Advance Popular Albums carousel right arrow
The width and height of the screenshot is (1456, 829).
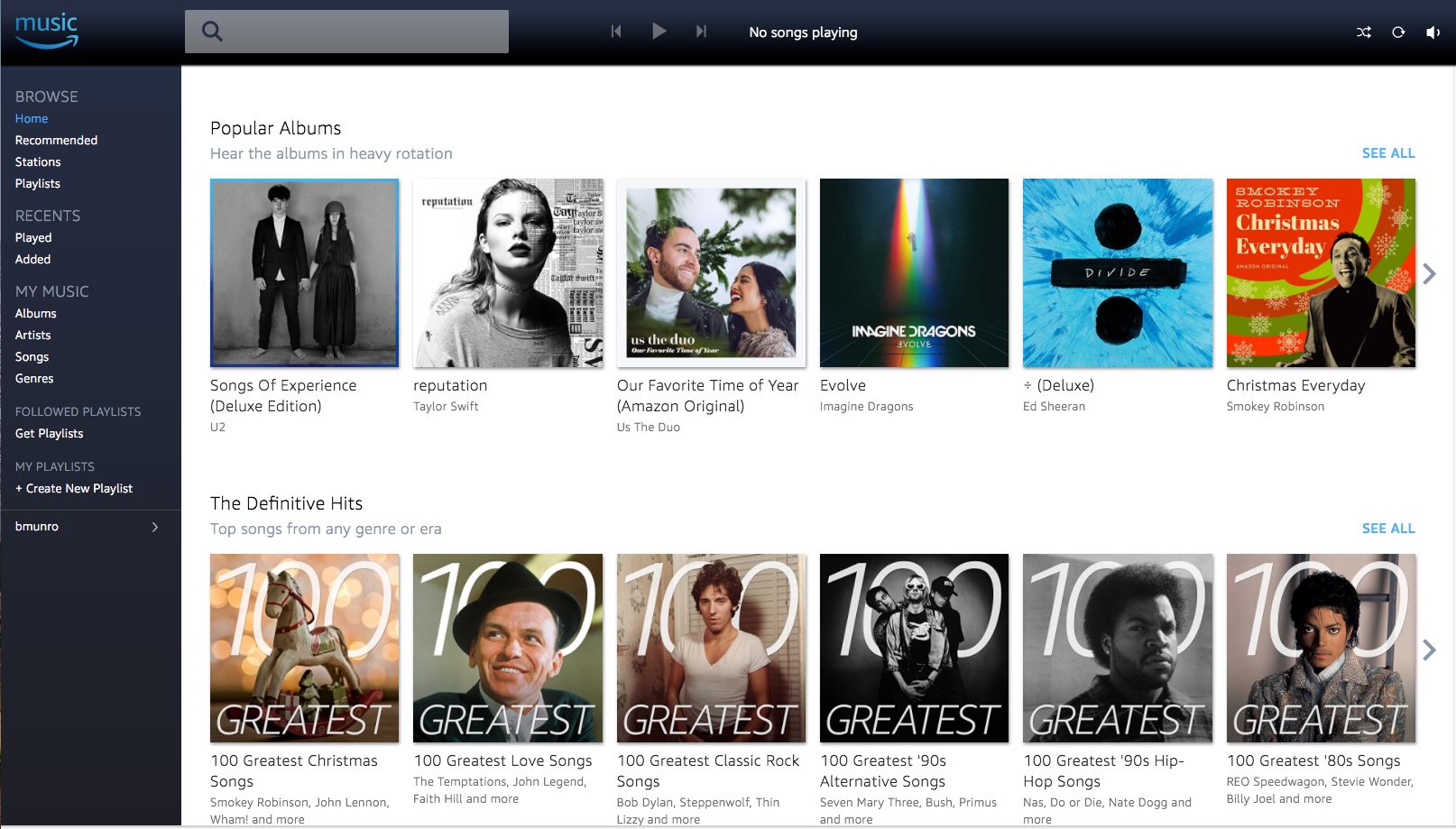(1429, 273)
